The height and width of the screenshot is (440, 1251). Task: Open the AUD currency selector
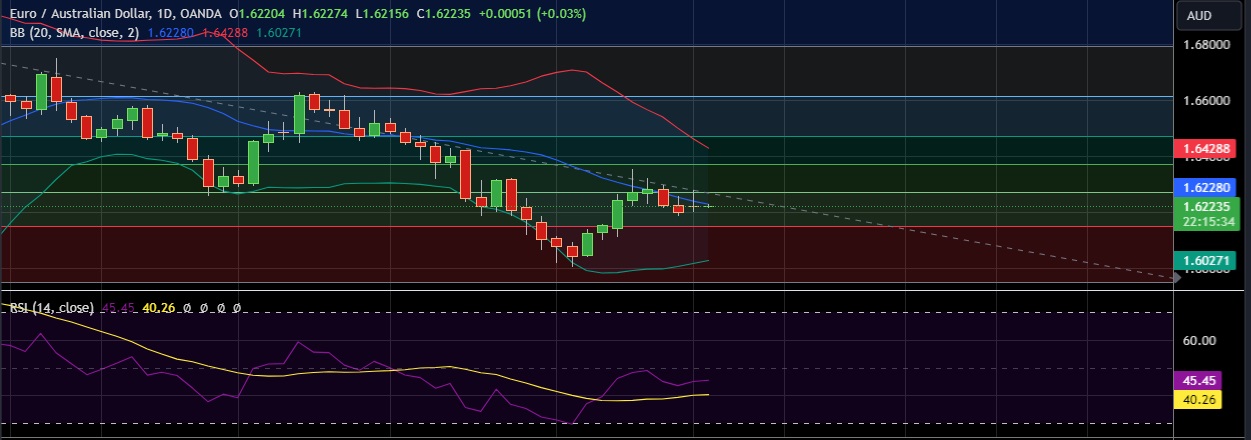[x=1206, y=16]
